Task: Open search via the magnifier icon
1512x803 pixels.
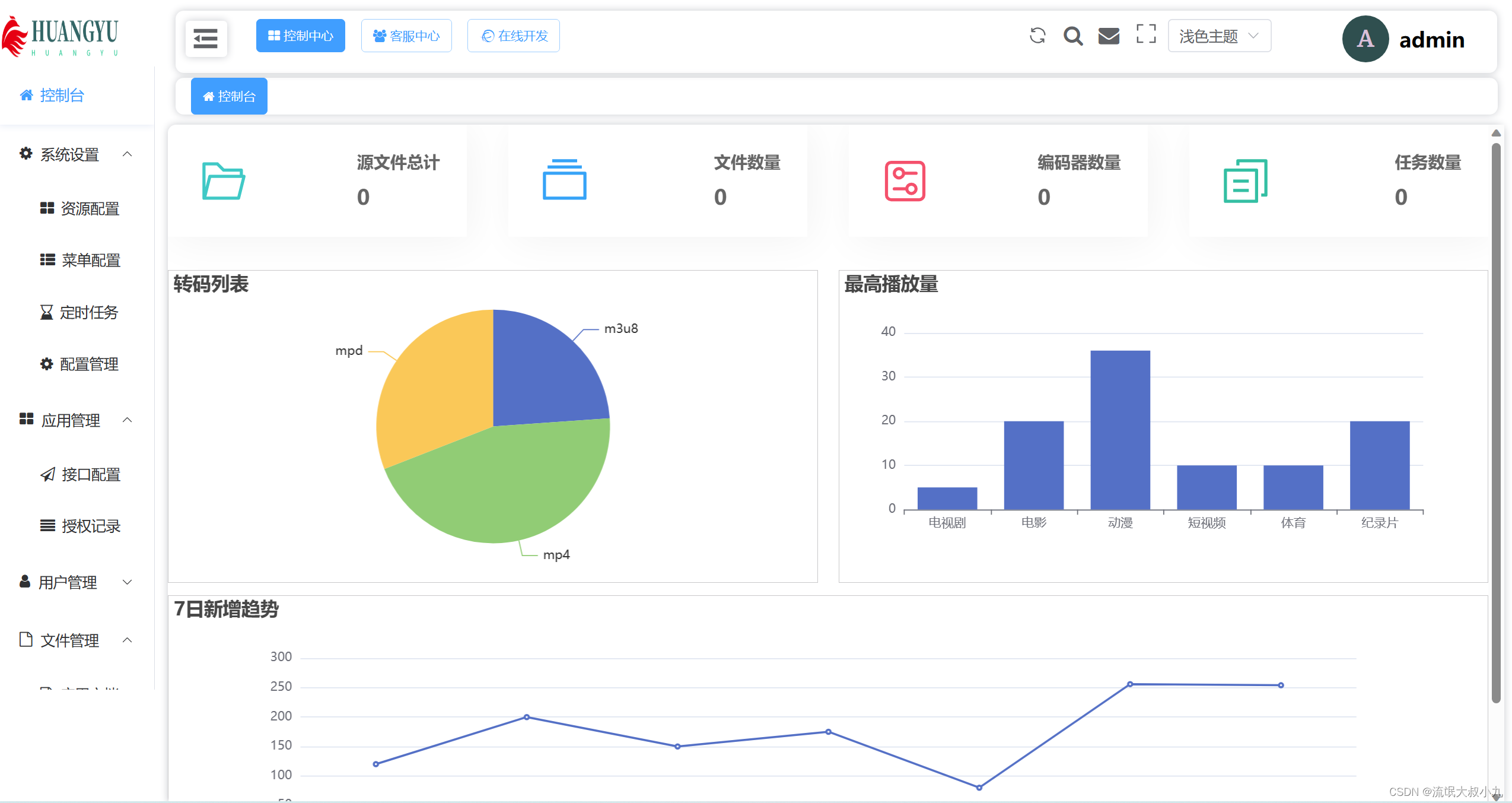Action: click(x=1072, y=36)
